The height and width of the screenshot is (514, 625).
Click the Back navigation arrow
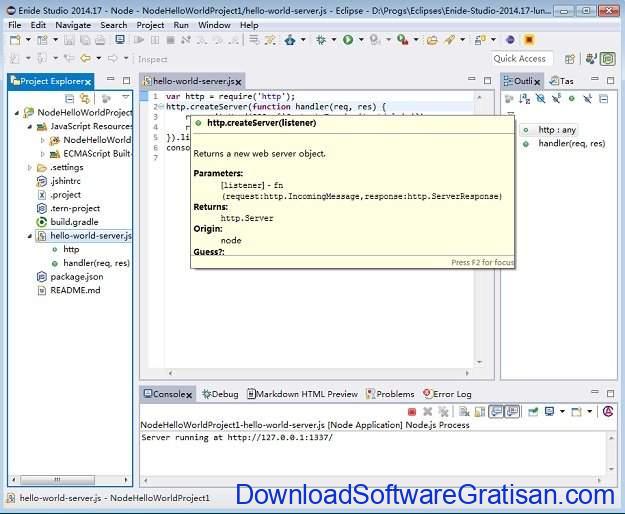pyautogui.click(x=86, y=59)
